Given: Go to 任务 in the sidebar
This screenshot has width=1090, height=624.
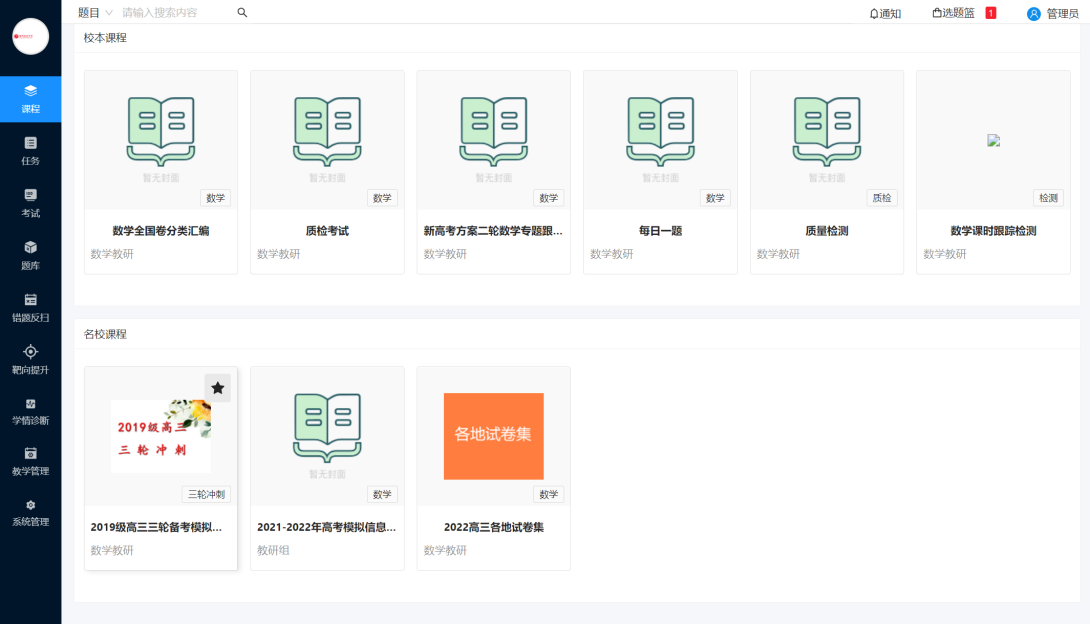Looking at the screenshot, I should (31, 151).
